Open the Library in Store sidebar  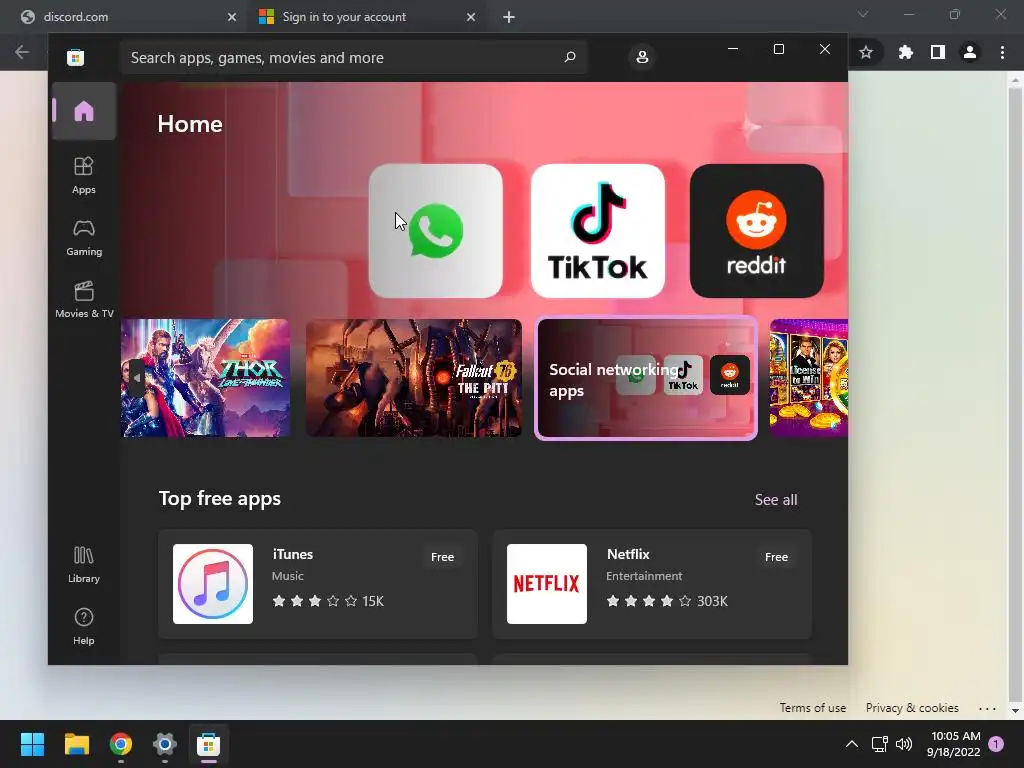tap(84, 564)
